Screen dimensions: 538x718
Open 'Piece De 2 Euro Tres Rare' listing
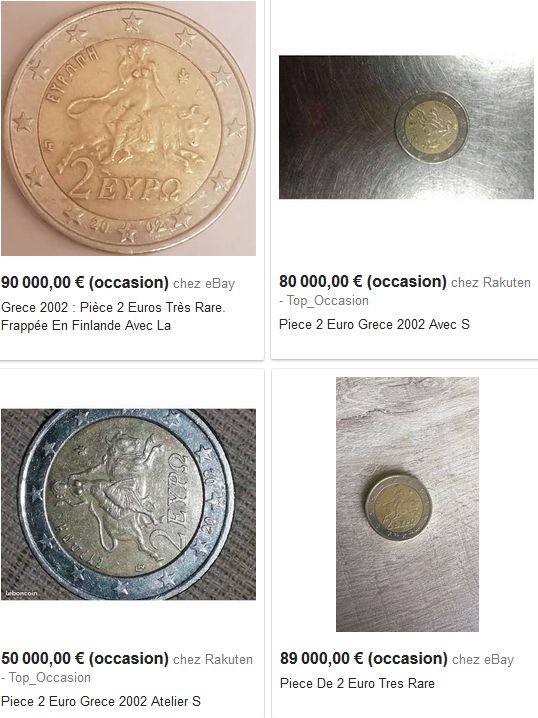tap(357, 683)
